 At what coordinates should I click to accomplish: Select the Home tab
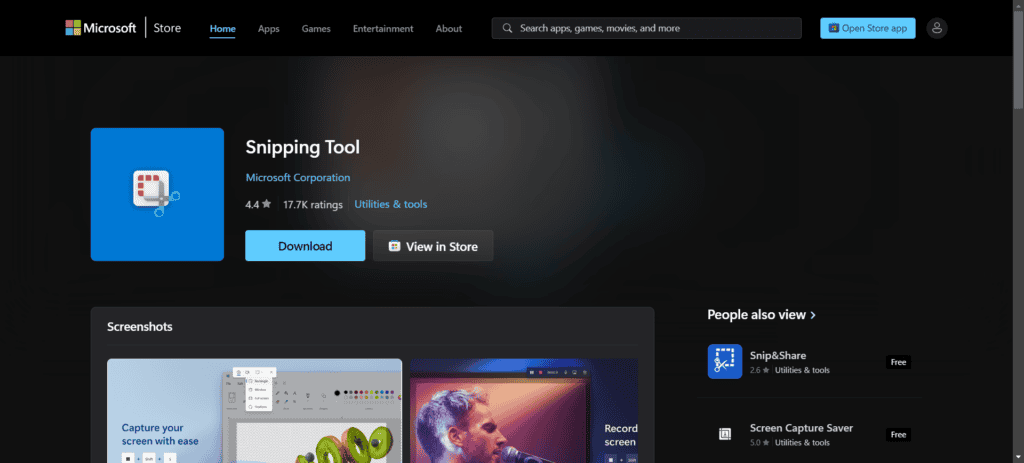click(223, 29)
